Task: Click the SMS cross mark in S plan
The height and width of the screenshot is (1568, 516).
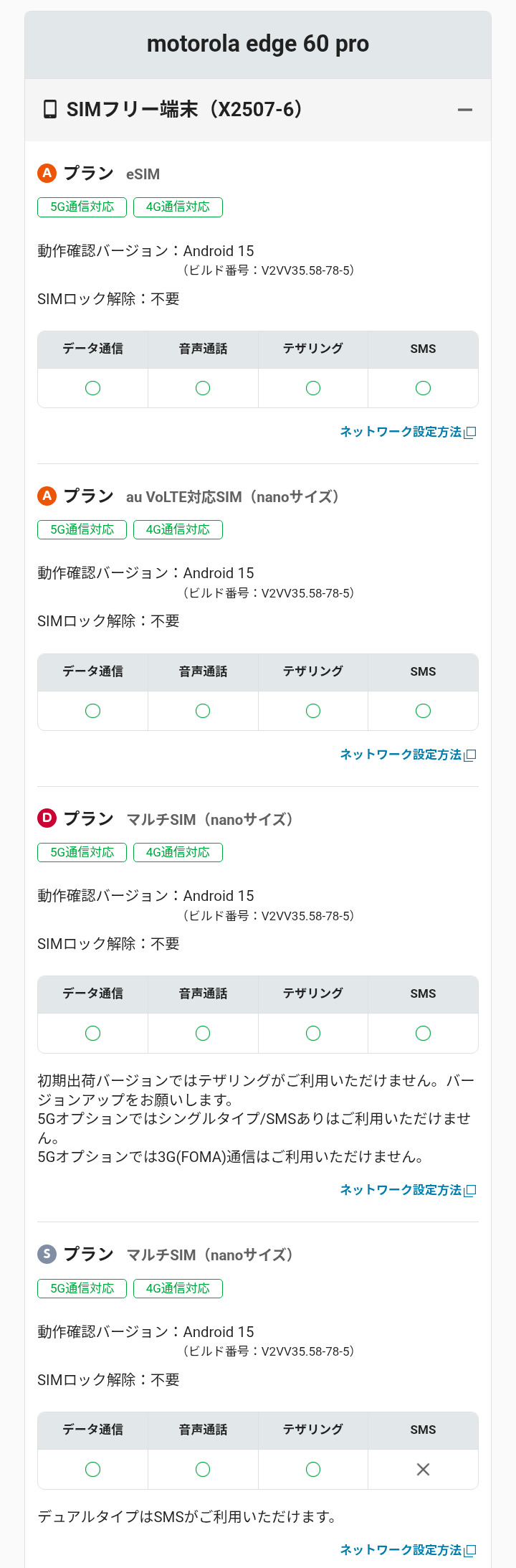Action: (x=423, y=1470)
